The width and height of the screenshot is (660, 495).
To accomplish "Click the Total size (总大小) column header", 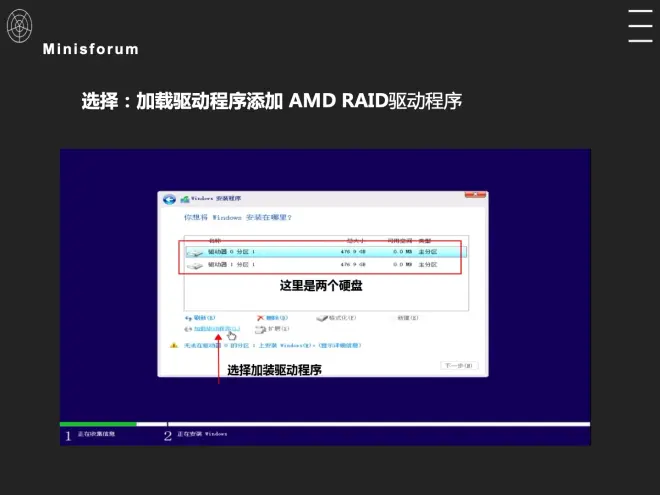I will point(356,241).
